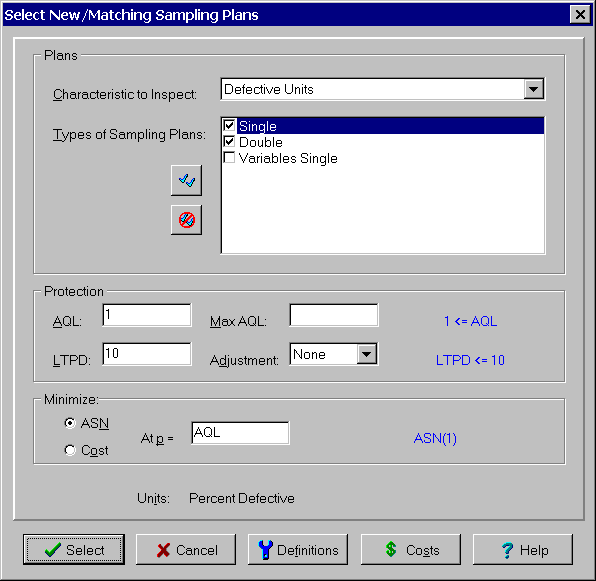Click the Select button with green checkmark
The width and height of the screenshot is (596, 581).
pos(74,549)
